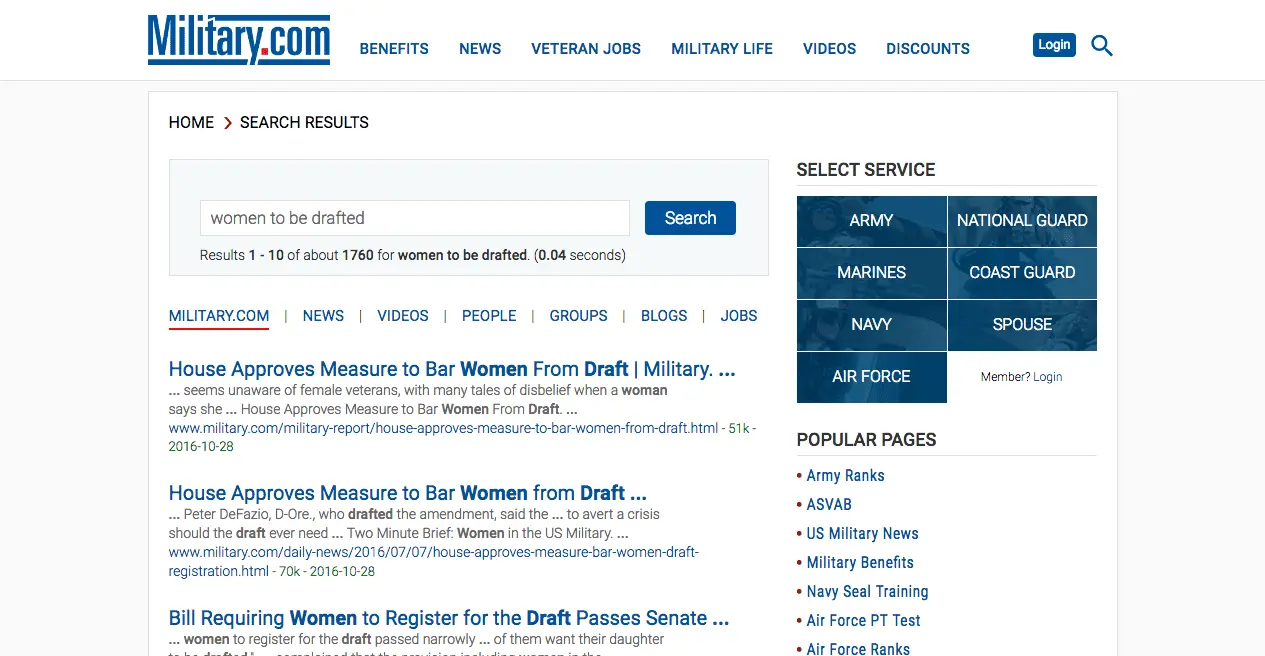
Task: Open Videos in the top navigation
Action: tap(830, 48)
